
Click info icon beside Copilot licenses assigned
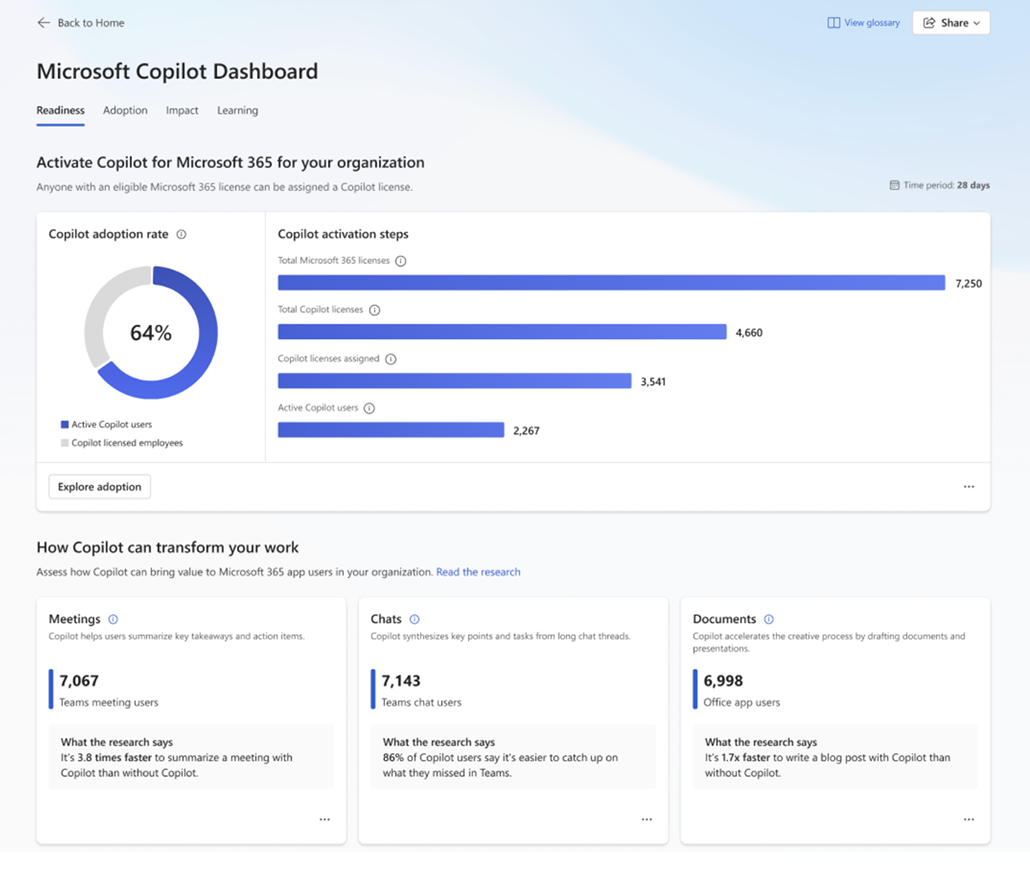coord(391,359)
